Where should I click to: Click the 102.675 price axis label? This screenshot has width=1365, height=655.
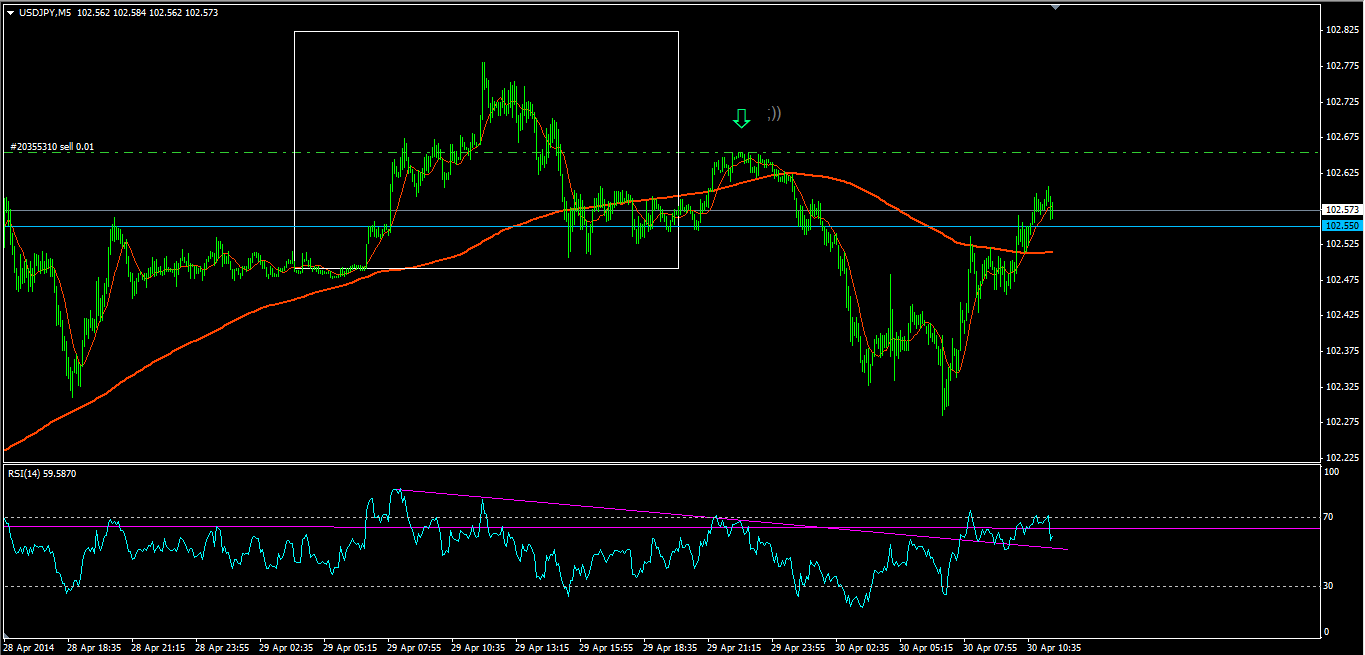tap(1342, 137)
